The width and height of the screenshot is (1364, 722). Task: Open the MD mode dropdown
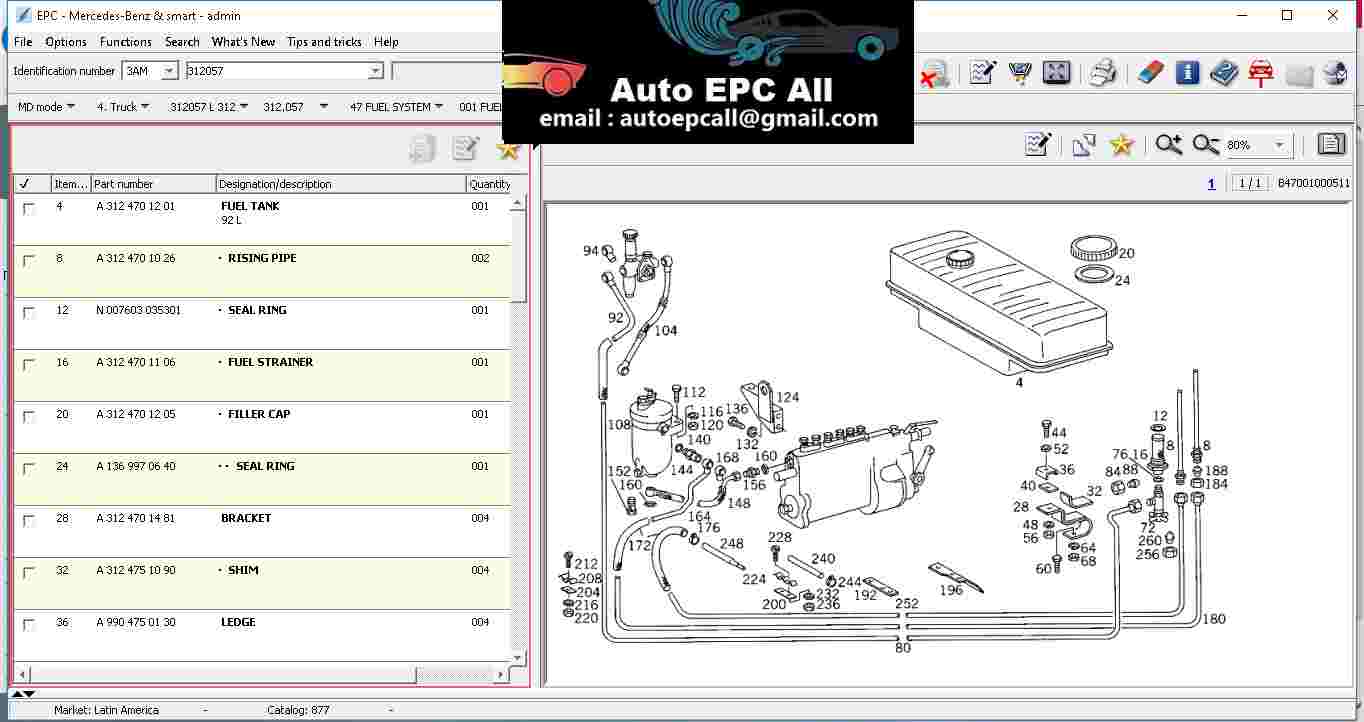click(46, 107)
